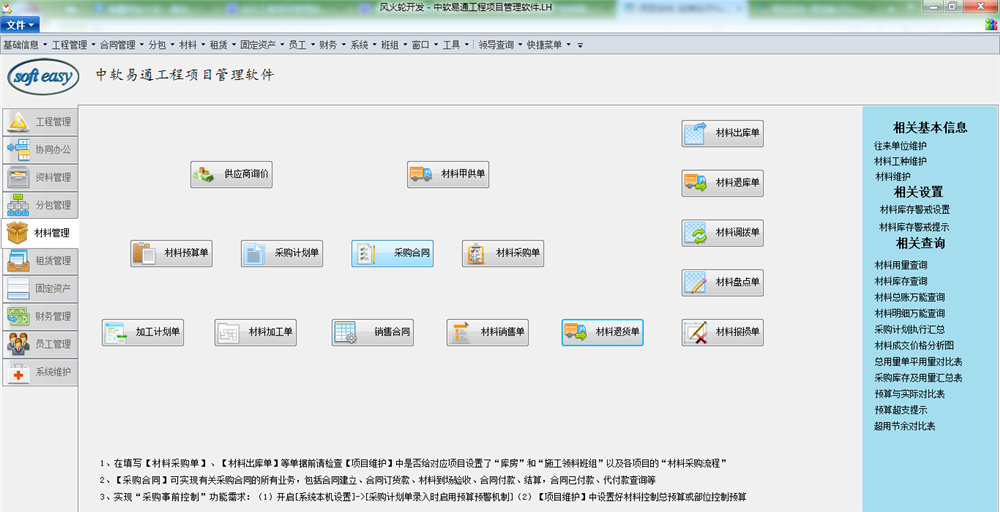The height and width of the screenshot is (512, 1000).
Task: Open the 系统 menu
Action: (364, 45)
